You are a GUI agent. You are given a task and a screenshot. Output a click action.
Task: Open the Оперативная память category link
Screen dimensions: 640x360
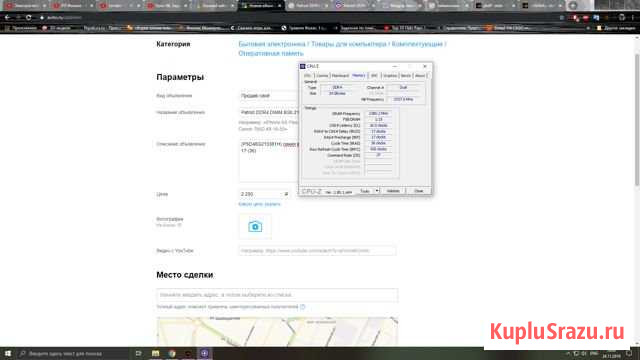[x=271, y=53]
